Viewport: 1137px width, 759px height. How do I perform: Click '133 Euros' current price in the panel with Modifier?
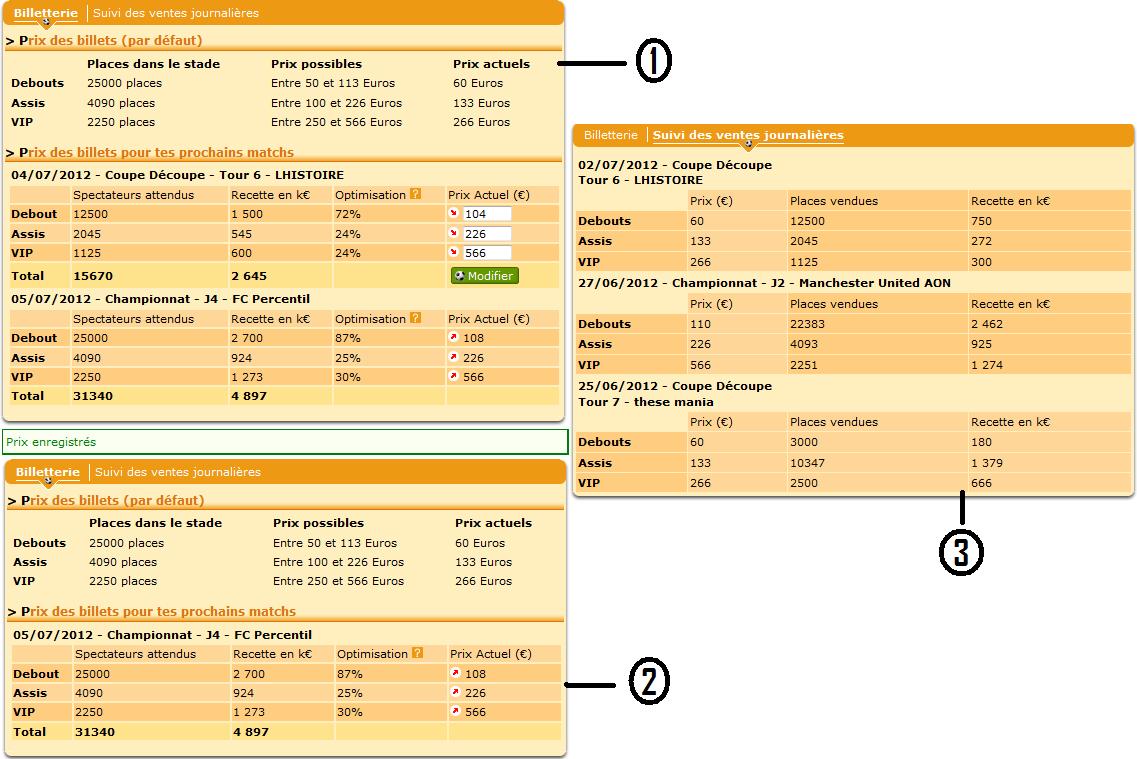pyautogui.click(x=481, y=103)
